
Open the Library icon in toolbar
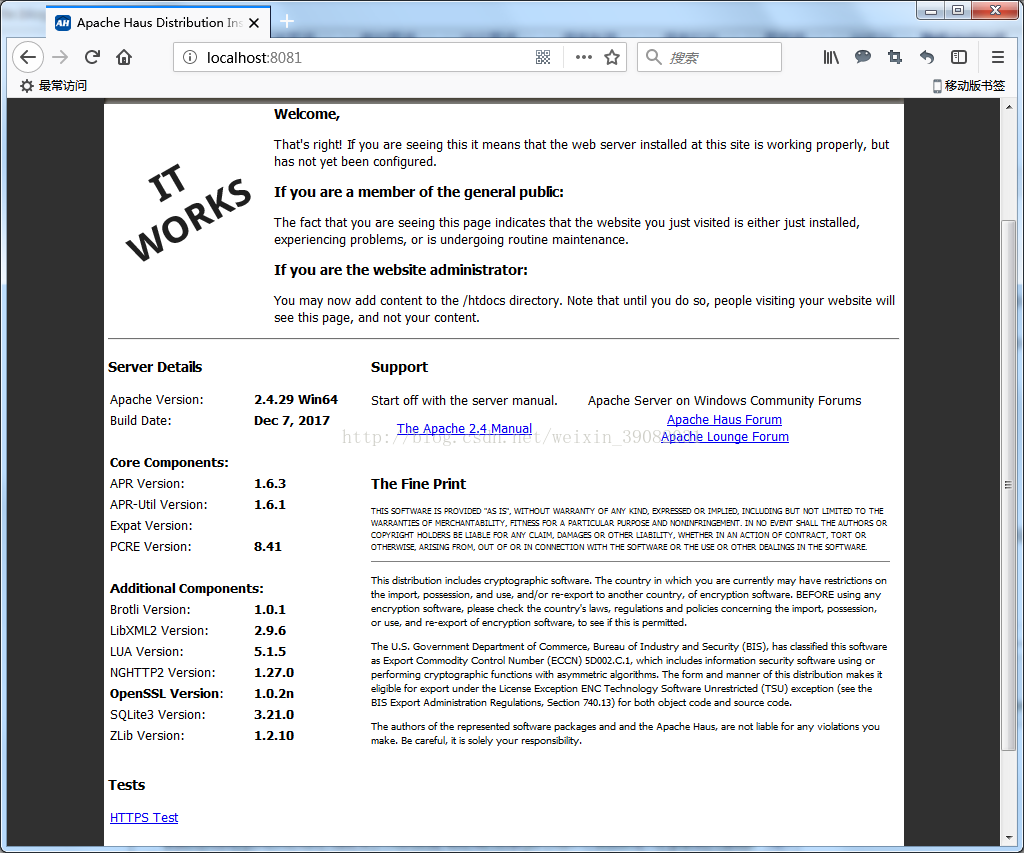[831, 57]
